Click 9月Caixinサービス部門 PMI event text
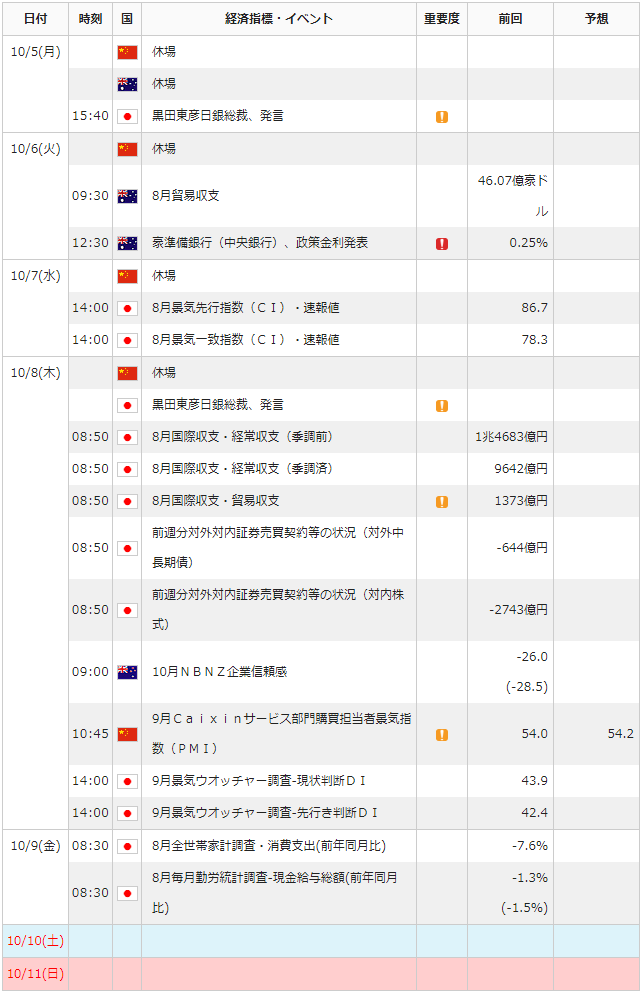Image resolution: width=642 pixels, height=993 pixels. pyautogui.click(x=282, y=734)
